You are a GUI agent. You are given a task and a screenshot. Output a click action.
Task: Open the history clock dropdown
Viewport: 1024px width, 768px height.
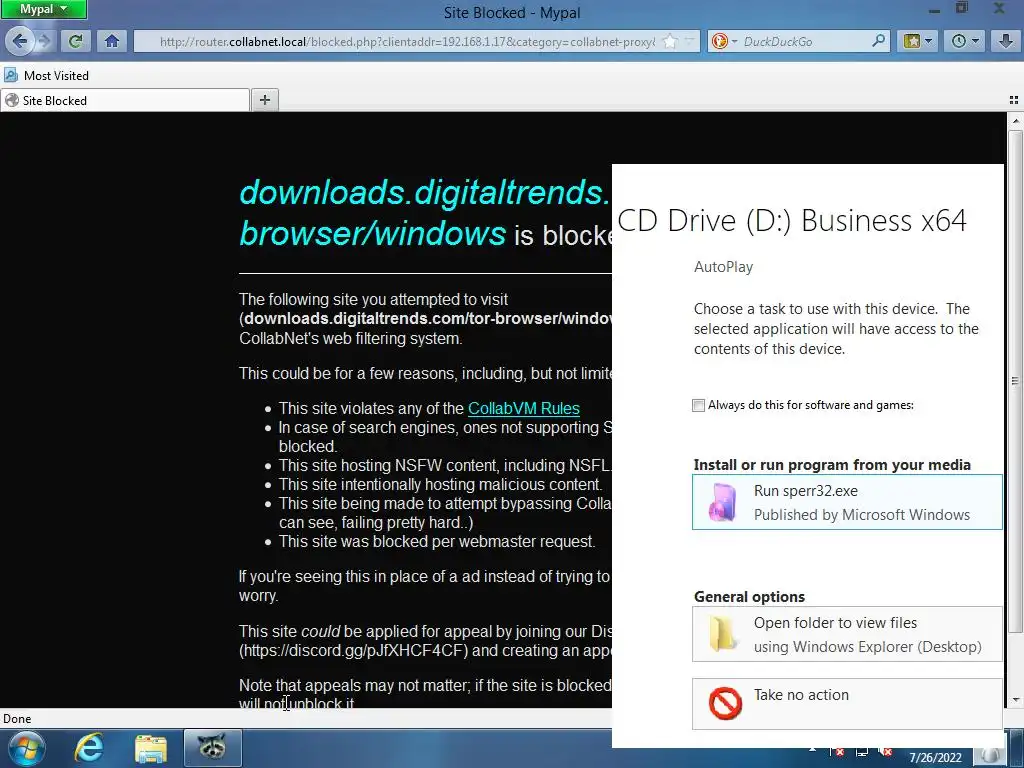point(965,41)
